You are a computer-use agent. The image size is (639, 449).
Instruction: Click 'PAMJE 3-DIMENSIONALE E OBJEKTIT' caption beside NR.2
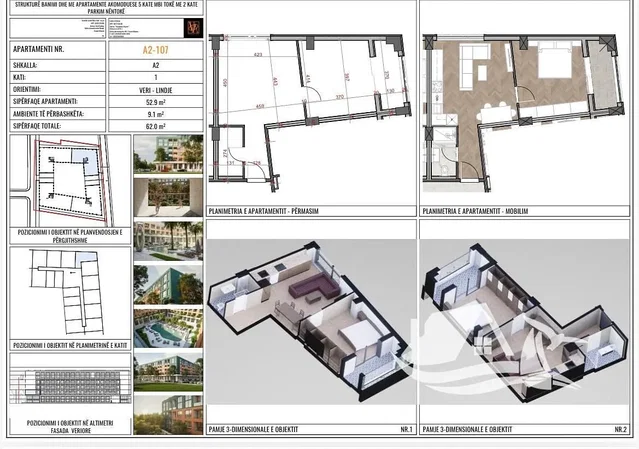pyautogui.click(x=467, y=429)
